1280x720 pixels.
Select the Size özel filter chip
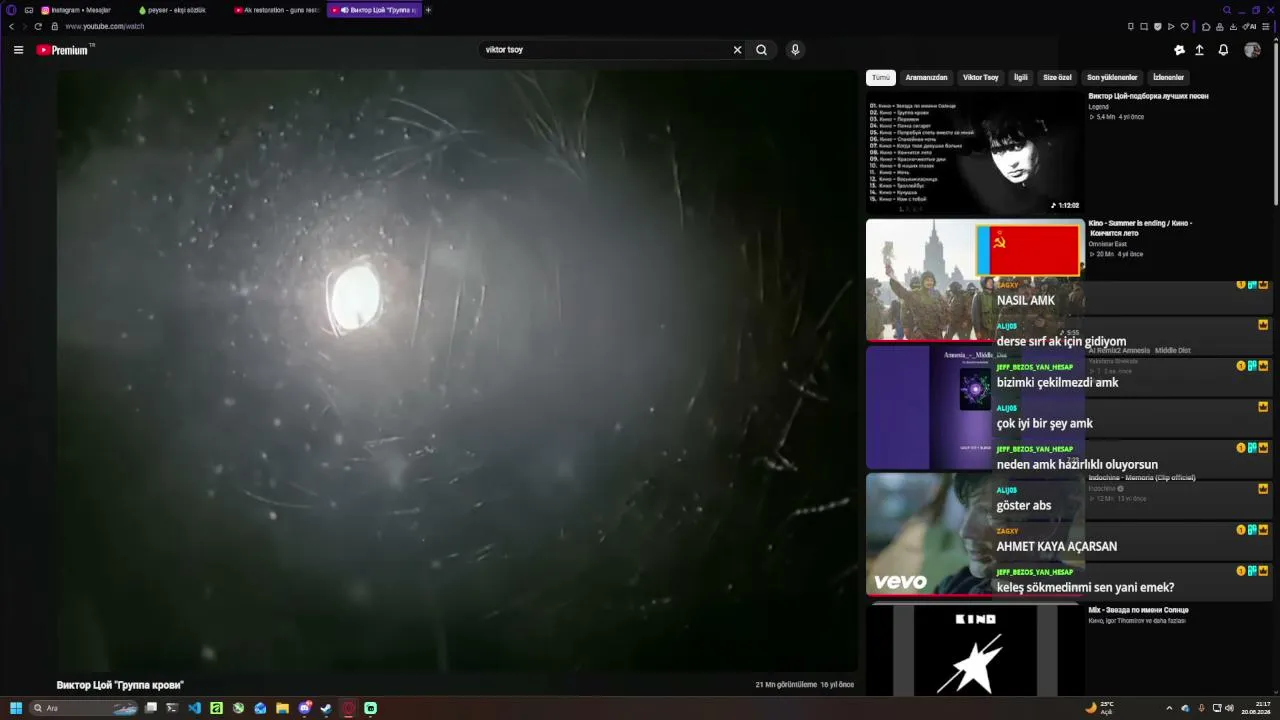pyautogui.click(x=1057, y=77)
